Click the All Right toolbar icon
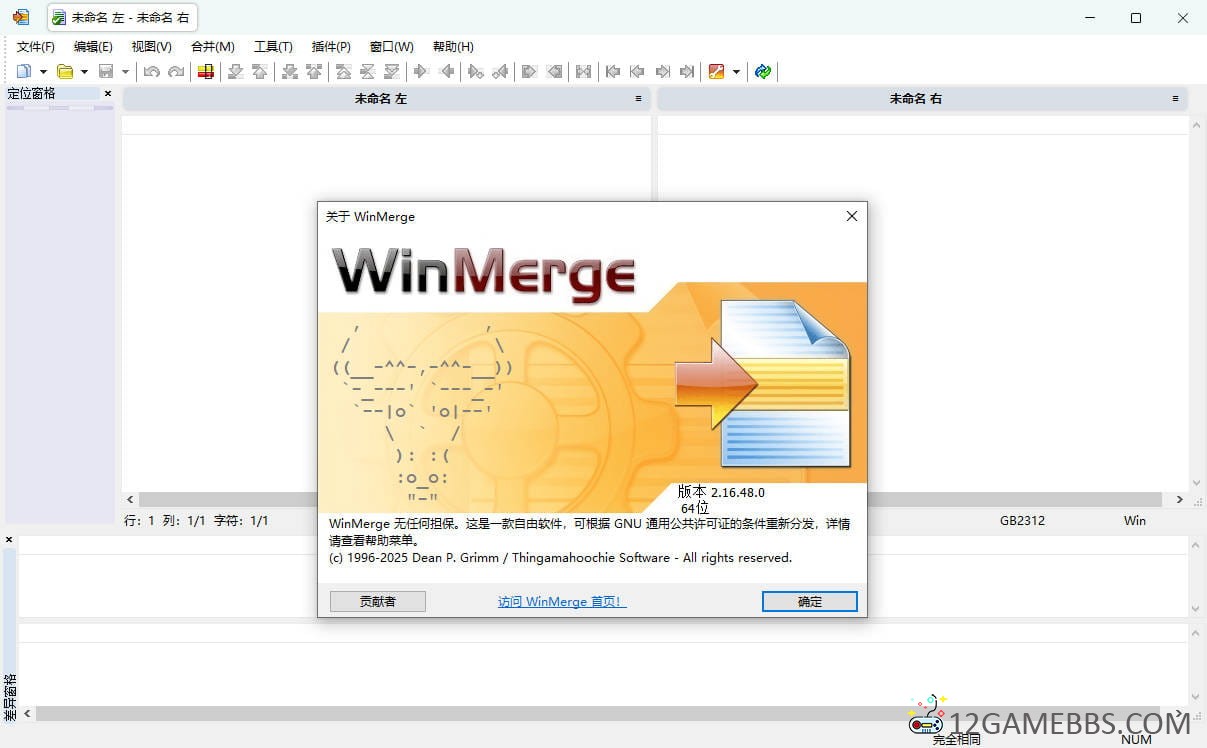Screen dimensions: 1207x748 click(x=530, y=71)
